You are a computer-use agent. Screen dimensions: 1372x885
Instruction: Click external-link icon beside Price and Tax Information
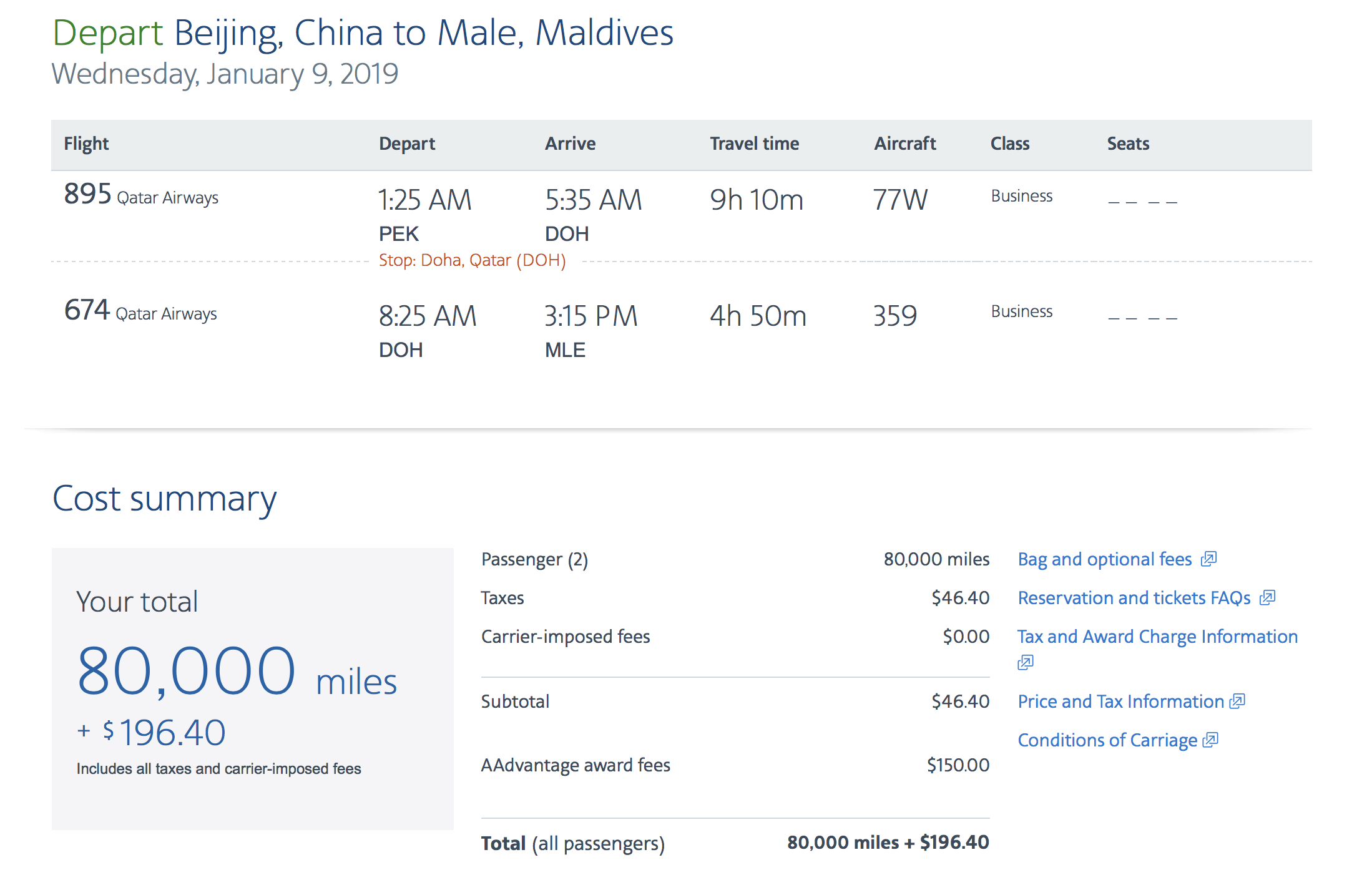1237,702
